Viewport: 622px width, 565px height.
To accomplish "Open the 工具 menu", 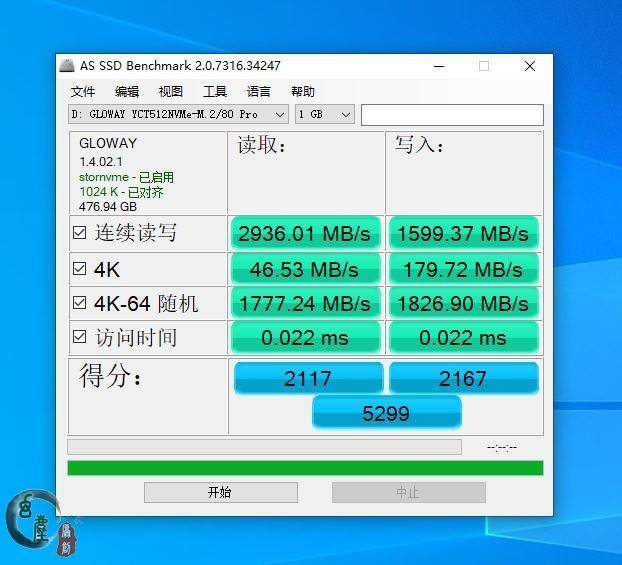I will click(215, 92).
